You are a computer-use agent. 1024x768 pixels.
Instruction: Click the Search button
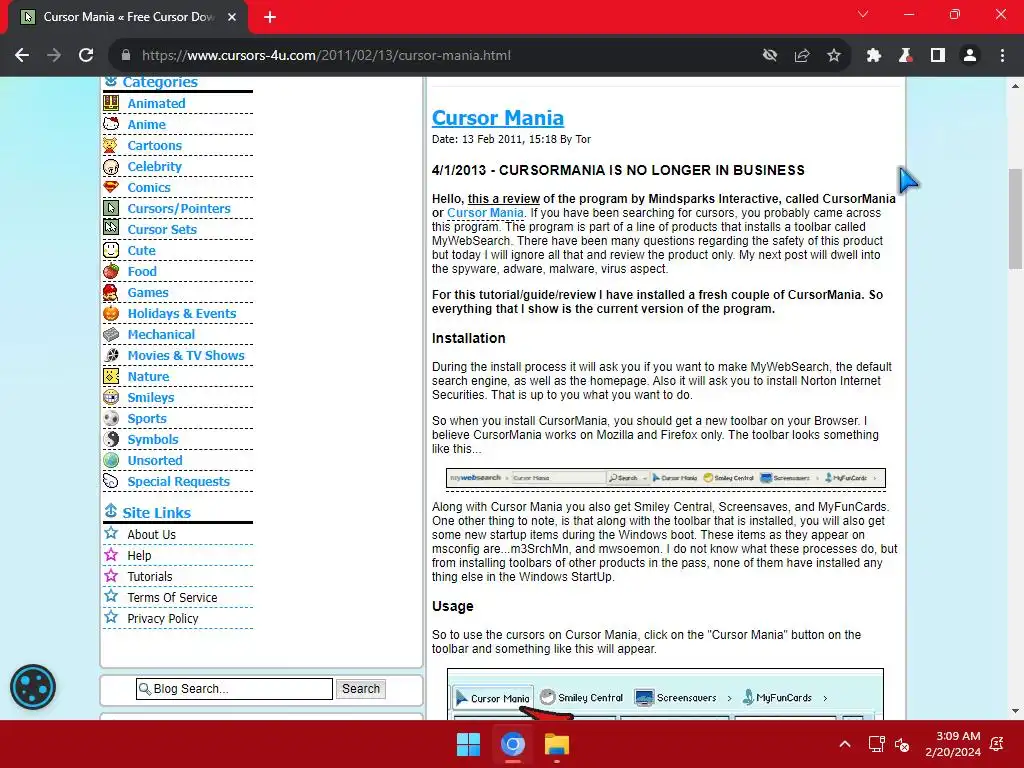(360, 688)
